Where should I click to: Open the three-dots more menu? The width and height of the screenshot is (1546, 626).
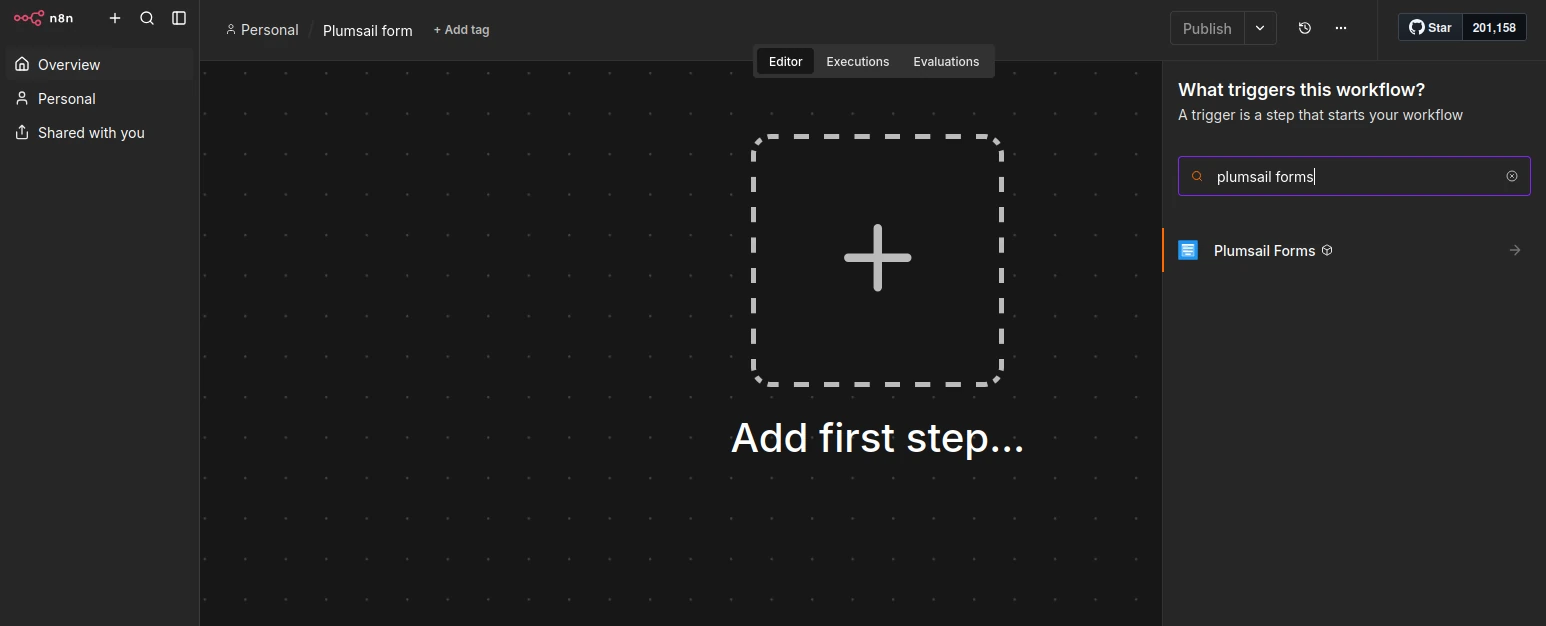click(1341, 28)
